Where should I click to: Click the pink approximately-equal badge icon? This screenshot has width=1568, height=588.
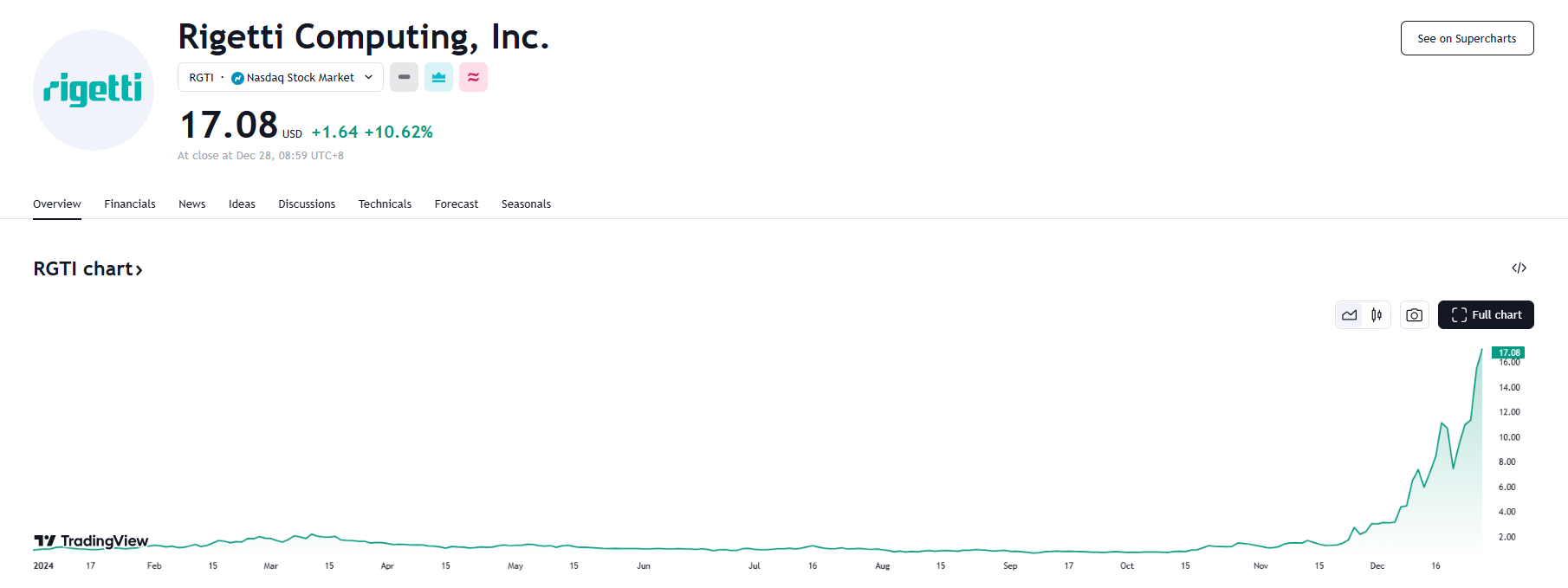(473, 77)
